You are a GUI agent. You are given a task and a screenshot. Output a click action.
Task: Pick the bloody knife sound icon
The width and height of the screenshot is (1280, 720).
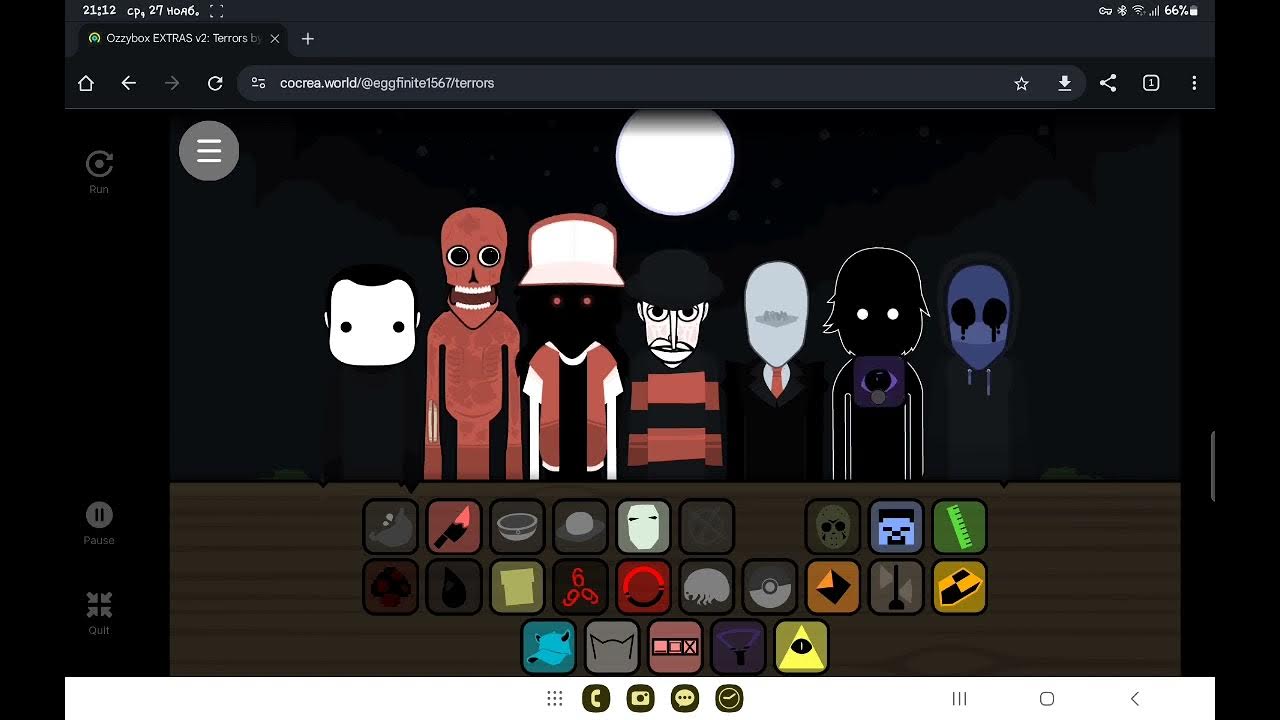(x=454, y=527)
